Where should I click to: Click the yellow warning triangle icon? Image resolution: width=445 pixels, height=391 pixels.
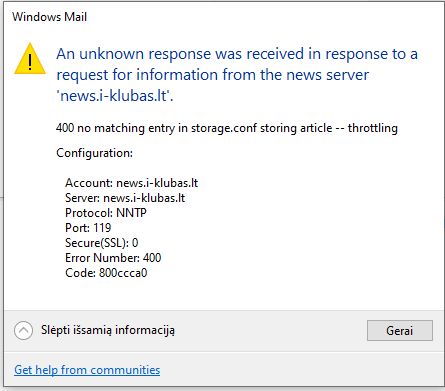pos(30,59)
